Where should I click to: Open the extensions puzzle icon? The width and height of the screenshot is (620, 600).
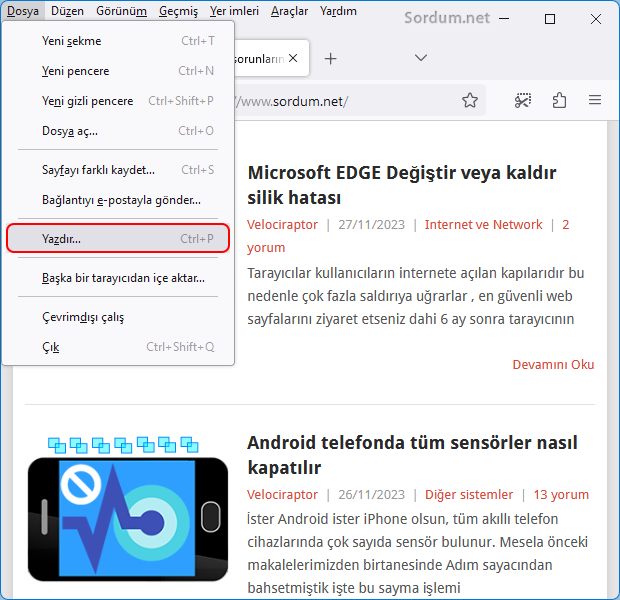(559, 100)
